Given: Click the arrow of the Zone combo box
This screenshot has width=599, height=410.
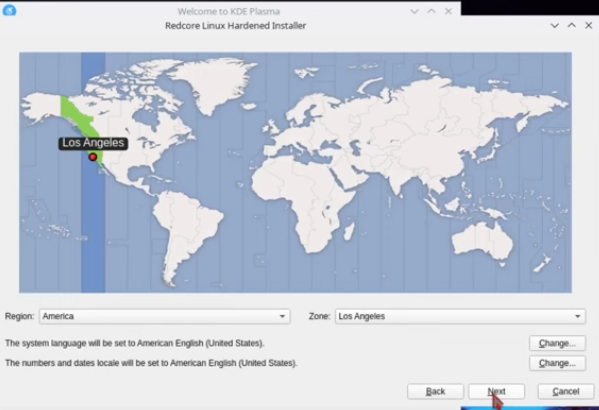Looking at the screenshot, I should (578, 316).
